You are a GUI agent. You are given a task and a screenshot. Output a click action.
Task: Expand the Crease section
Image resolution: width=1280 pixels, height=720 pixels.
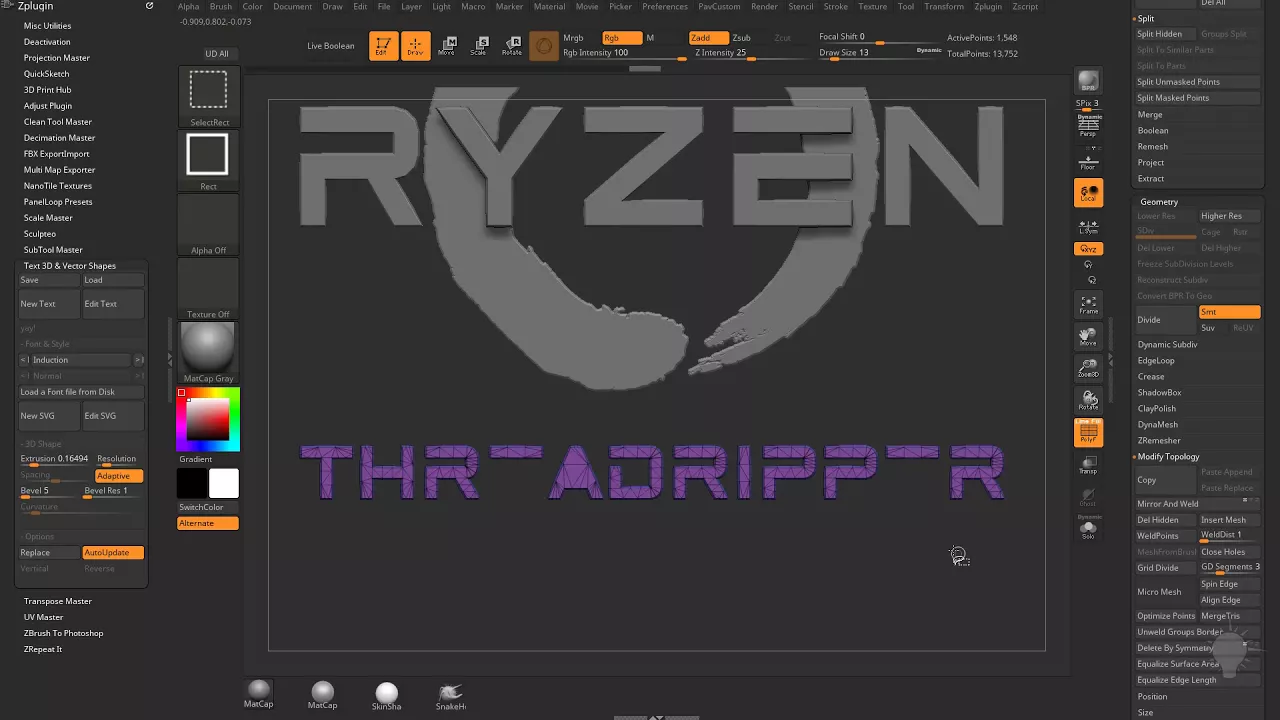[x=1151, y=376]
